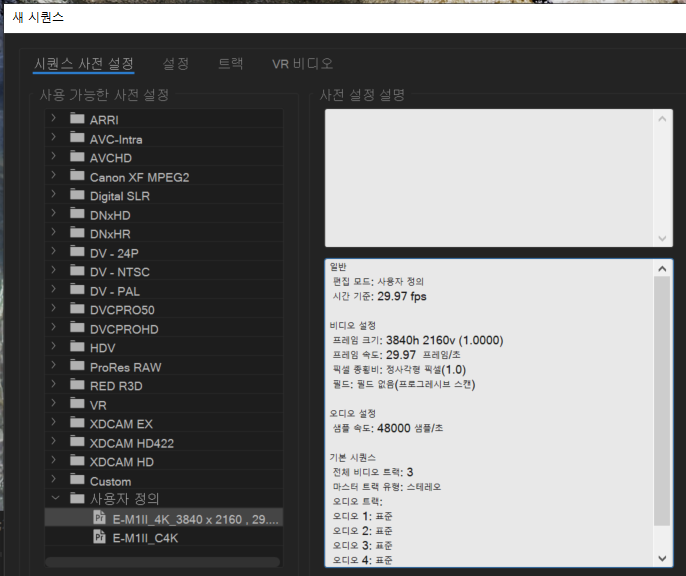Click the preset list horizontal scrollbar

(162, 562)
